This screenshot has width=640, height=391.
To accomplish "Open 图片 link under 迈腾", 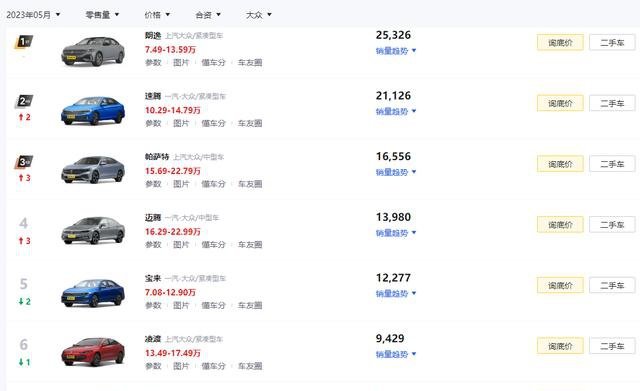I will coord(181,244).
